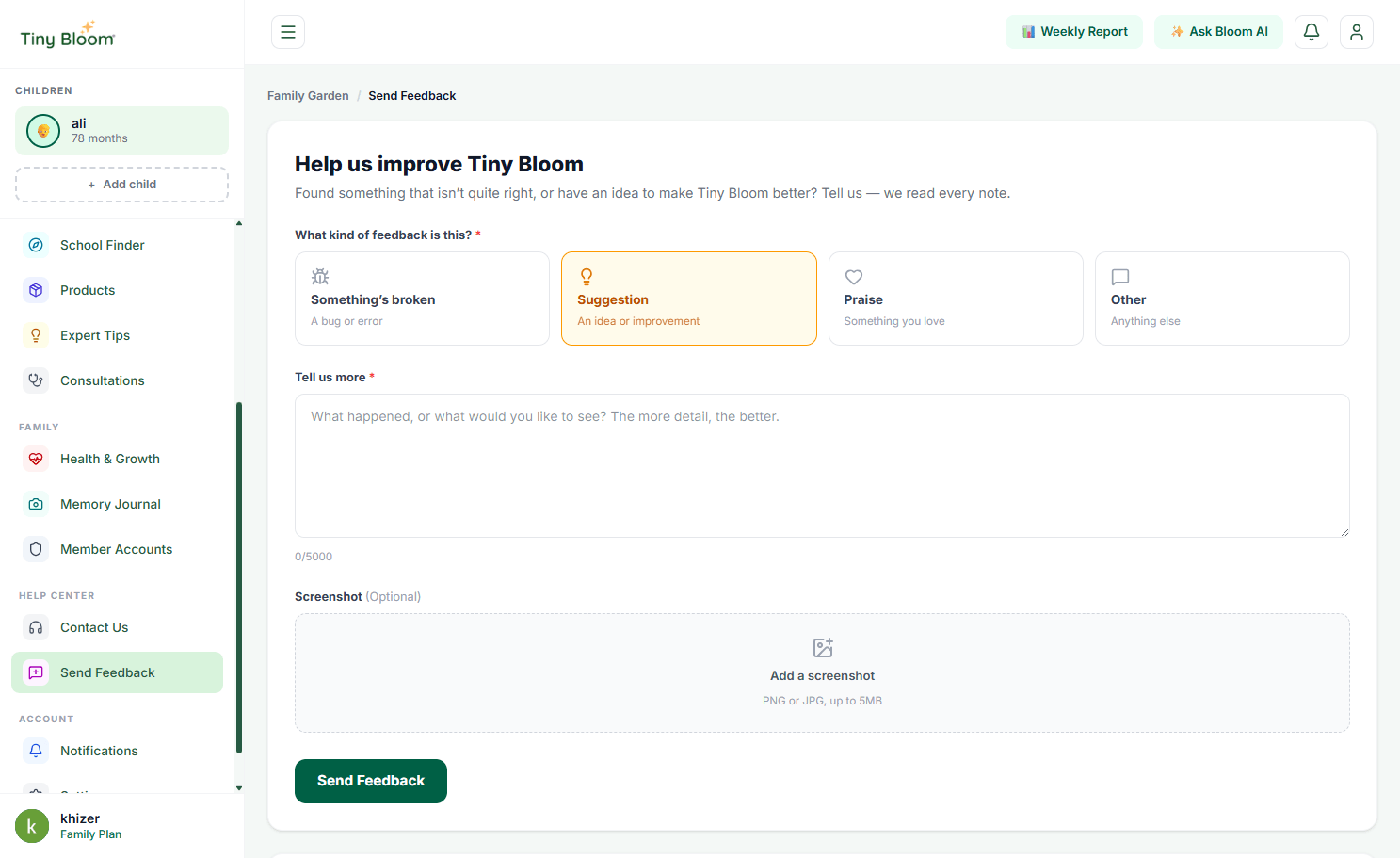
Task: Open Expert Tips section
Action: pyautogui.click(x=118, y=335)
